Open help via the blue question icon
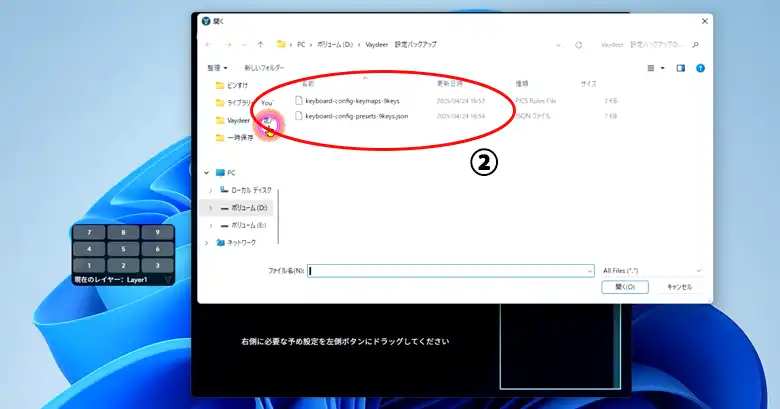 tap(700, 68)
